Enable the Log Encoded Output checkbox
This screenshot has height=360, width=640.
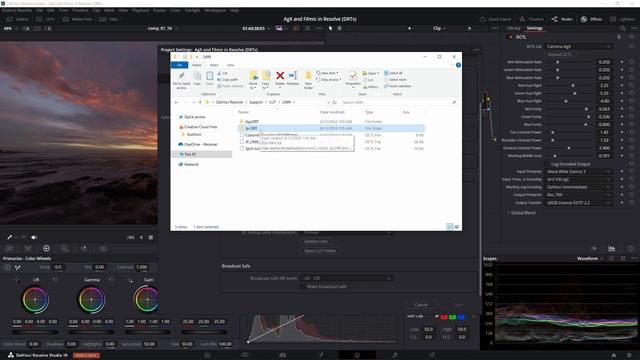point(547,164)
